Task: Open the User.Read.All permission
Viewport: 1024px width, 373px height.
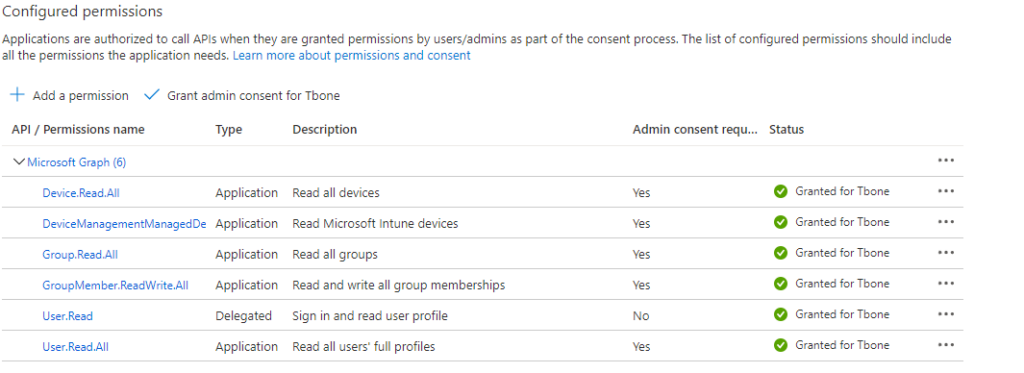Action: tap(76, 346)
